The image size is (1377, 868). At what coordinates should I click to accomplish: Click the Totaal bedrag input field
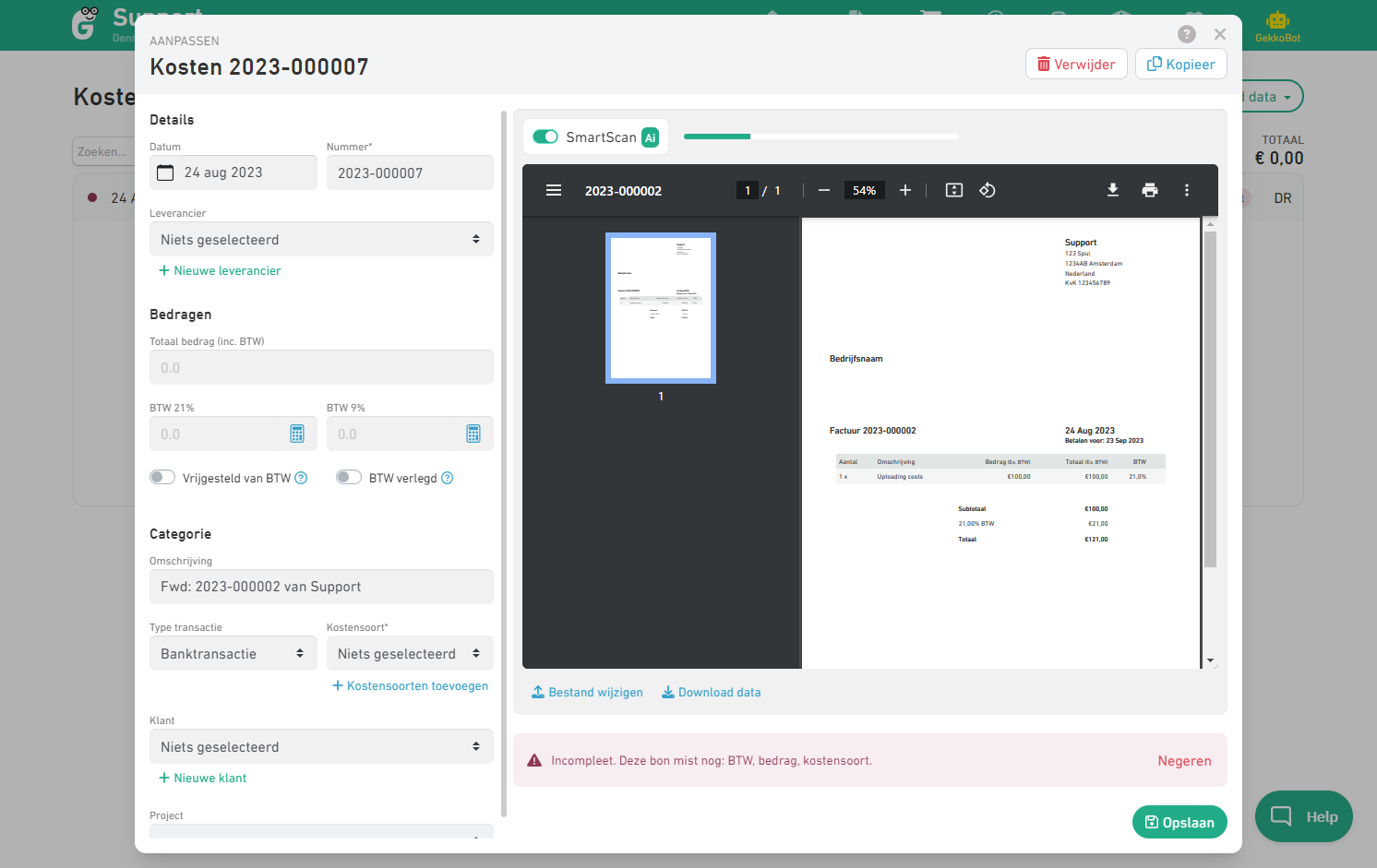coord(321,367)
